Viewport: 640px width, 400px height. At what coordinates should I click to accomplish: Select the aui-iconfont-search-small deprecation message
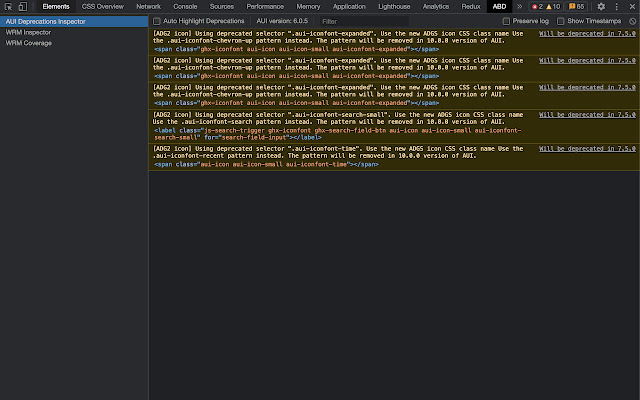[338, 118]
